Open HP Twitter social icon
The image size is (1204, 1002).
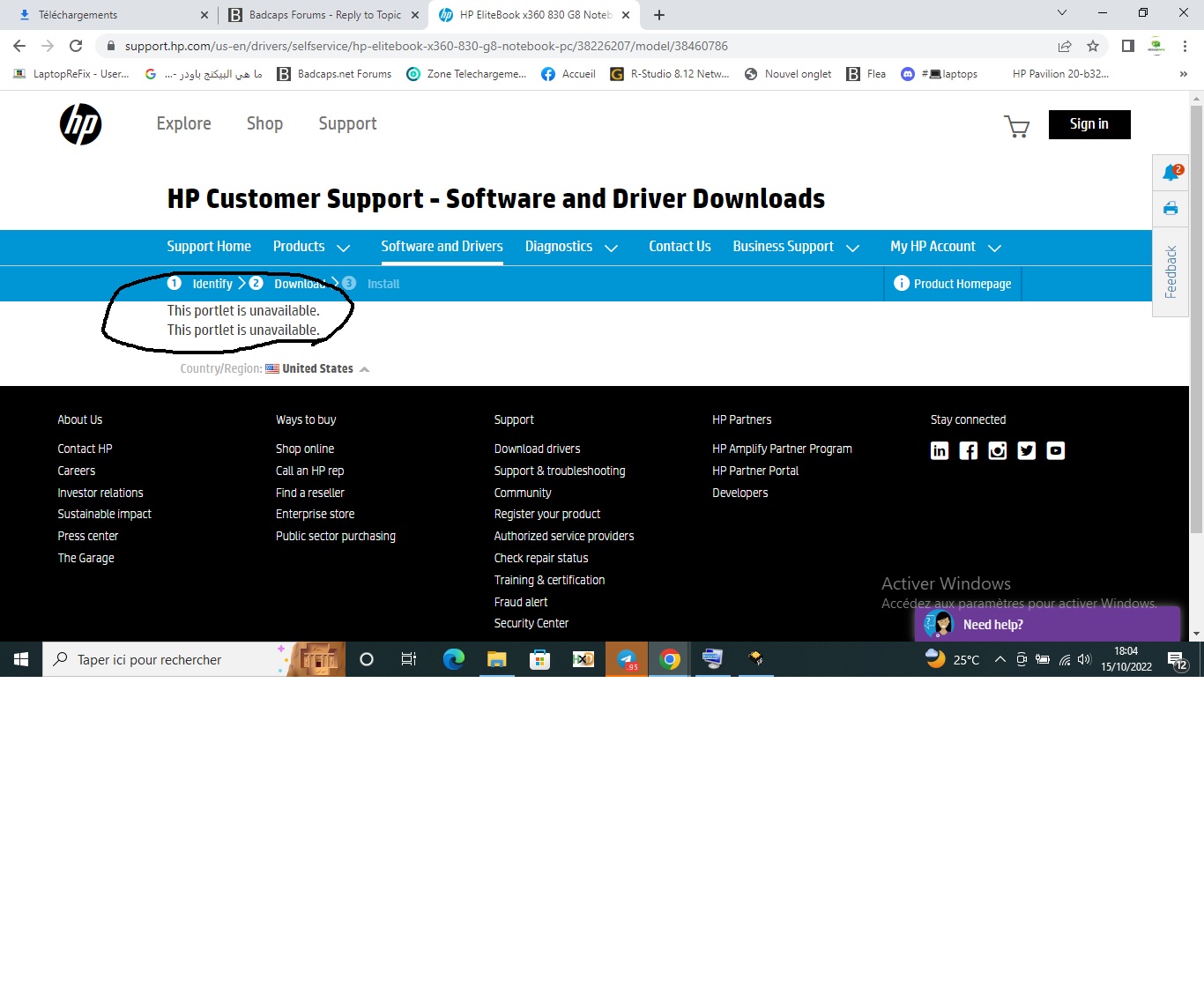tap(1027, 451)
